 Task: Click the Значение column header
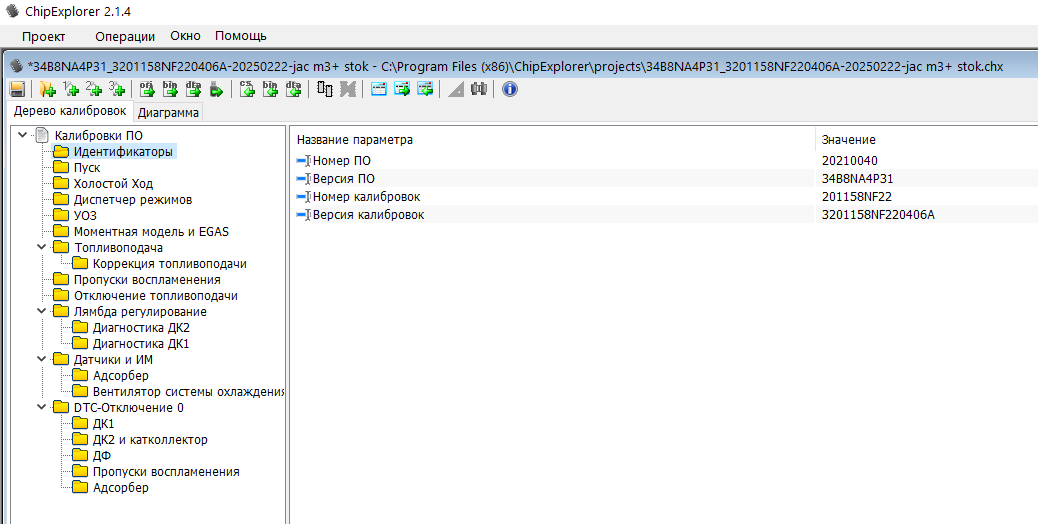click(x=848, y=140)
